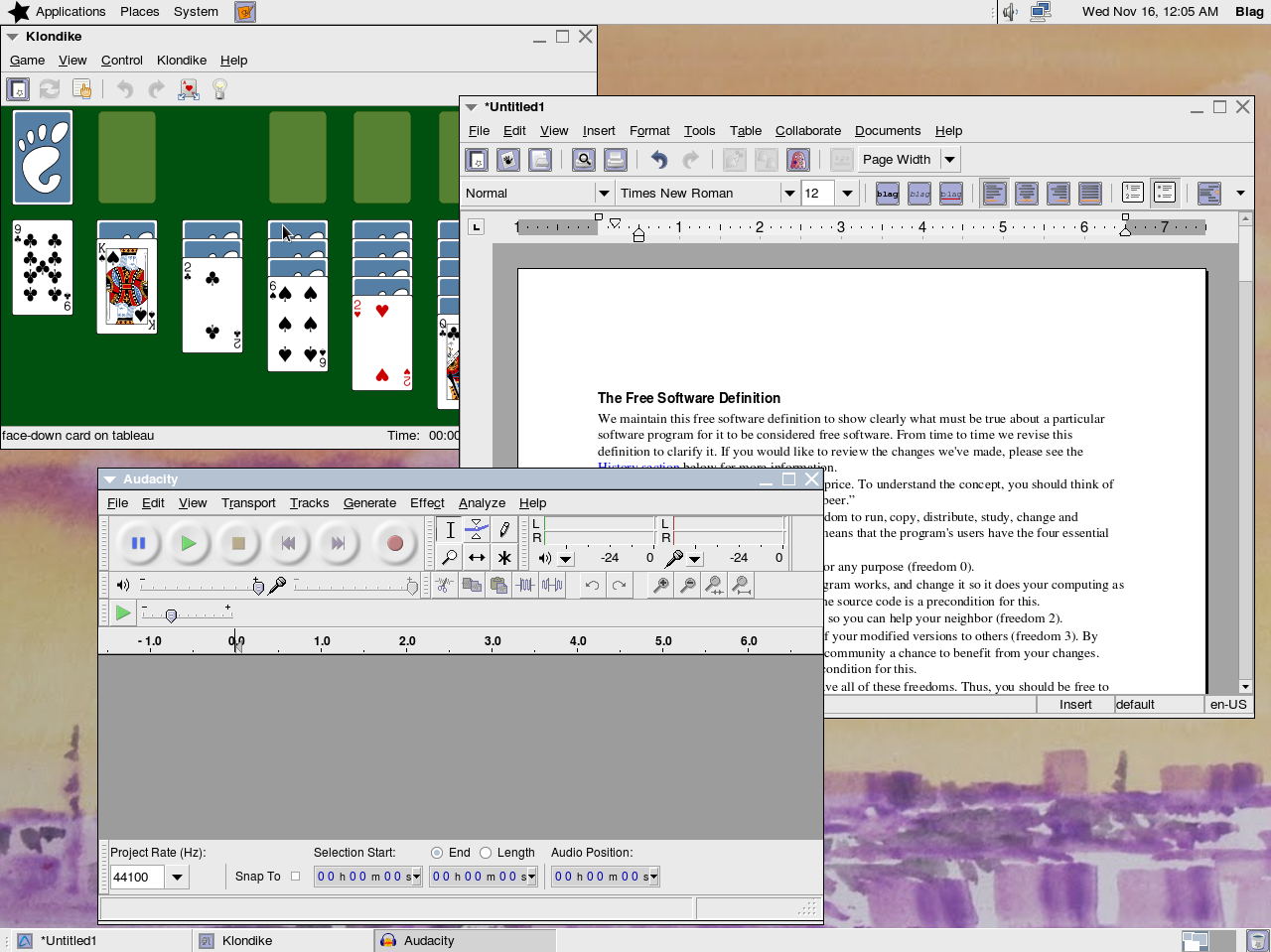Screen dimensions: 1271x952
Task: Toggle bold formatting in Untitled1
Action: (888, 194)
